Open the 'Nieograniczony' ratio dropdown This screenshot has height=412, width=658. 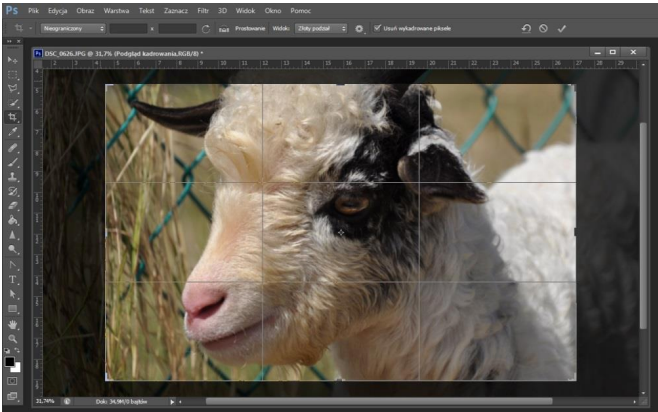[x=73, y=29]
